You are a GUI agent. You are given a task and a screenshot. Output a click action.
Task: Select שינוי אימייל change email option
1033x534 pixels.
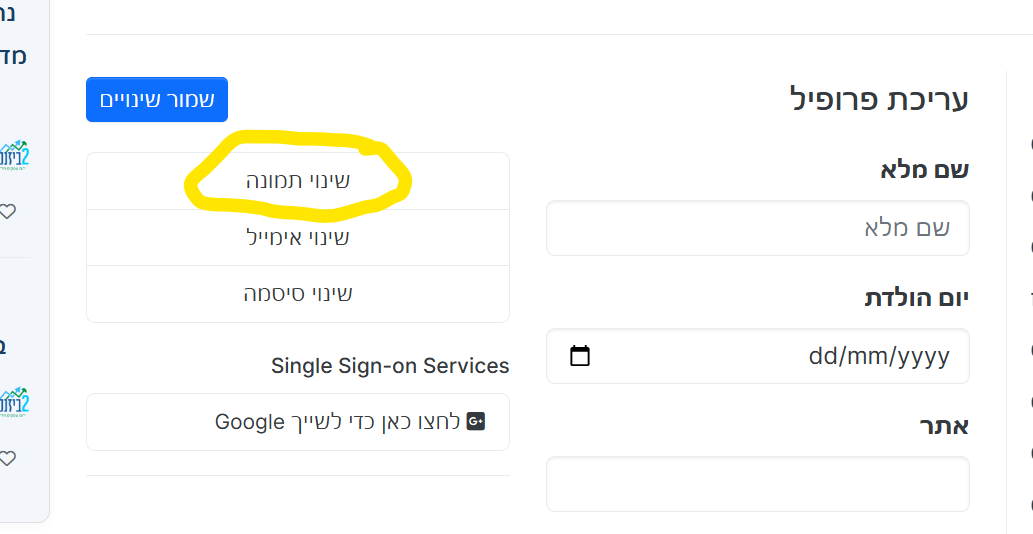(x=298, y=238)
